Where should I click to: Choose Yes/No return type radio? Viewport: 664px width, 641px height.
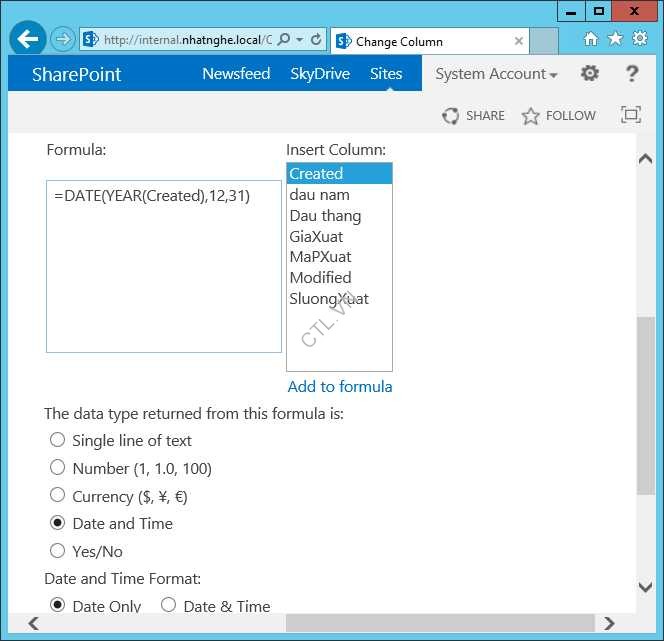[57, 551]
